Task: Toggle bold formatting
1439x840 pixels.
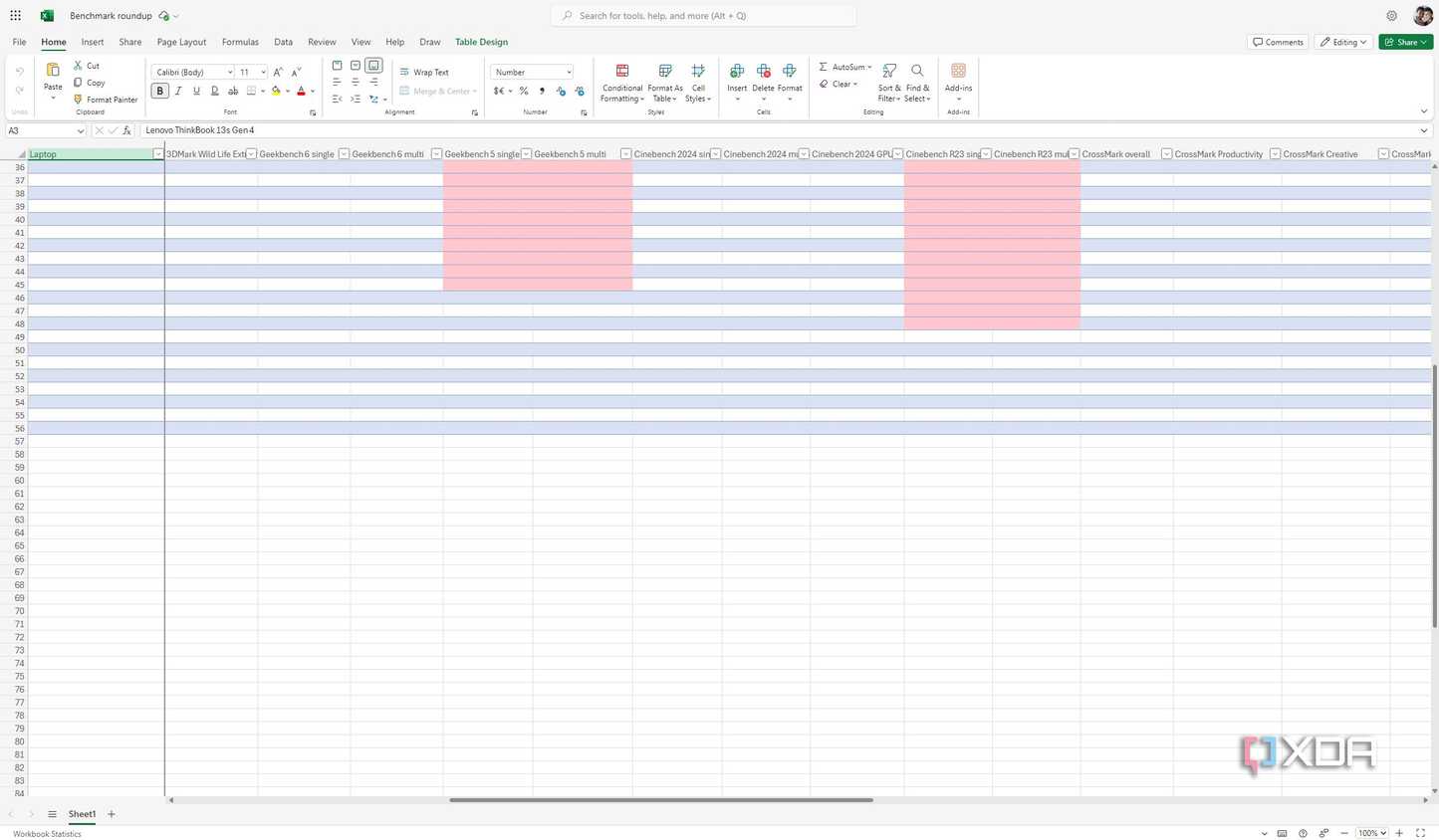Action: tap(159, 91)
